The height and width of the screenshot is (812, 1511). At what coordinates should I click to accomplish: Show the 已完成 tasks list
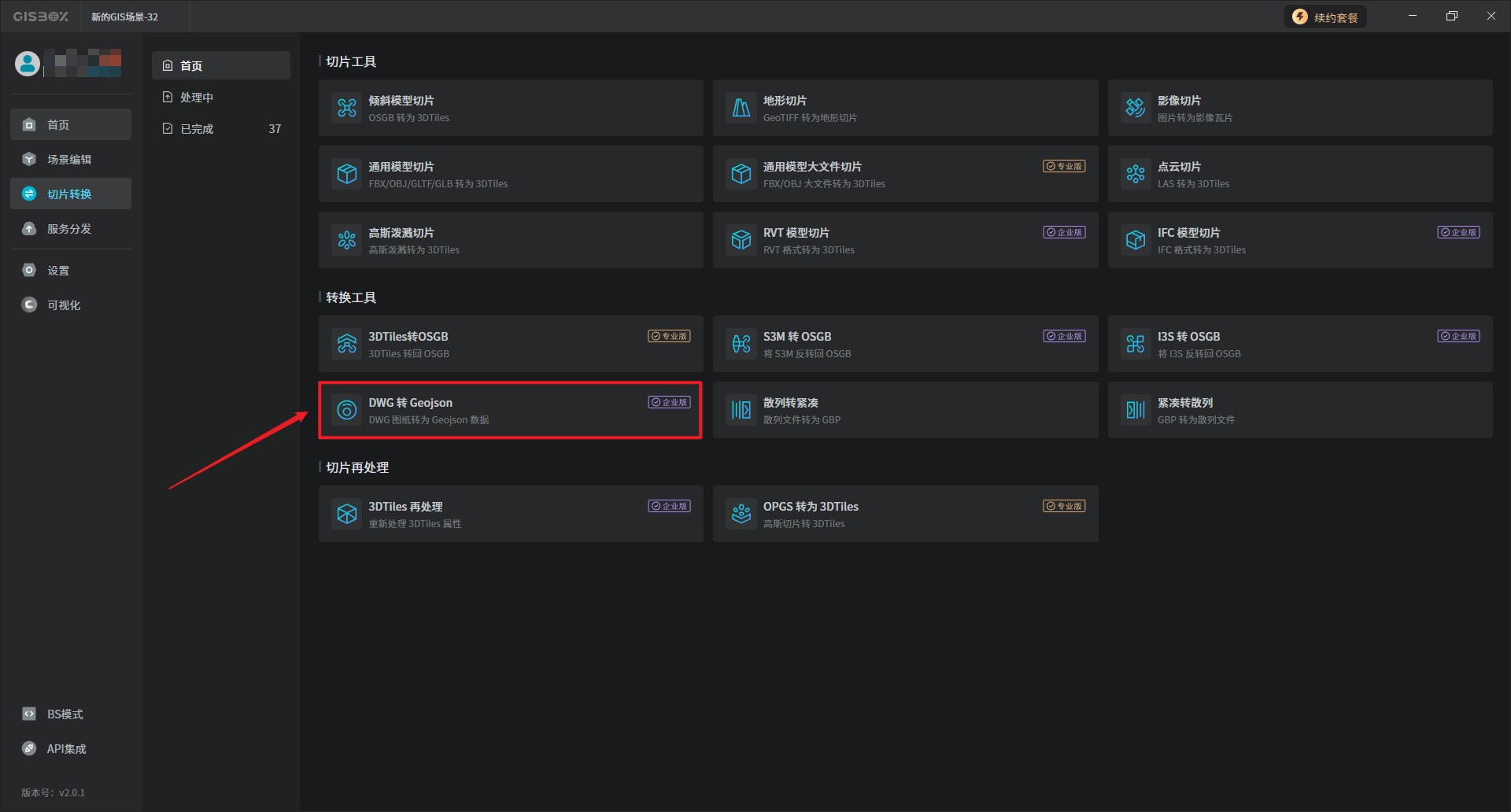(197, 129)
